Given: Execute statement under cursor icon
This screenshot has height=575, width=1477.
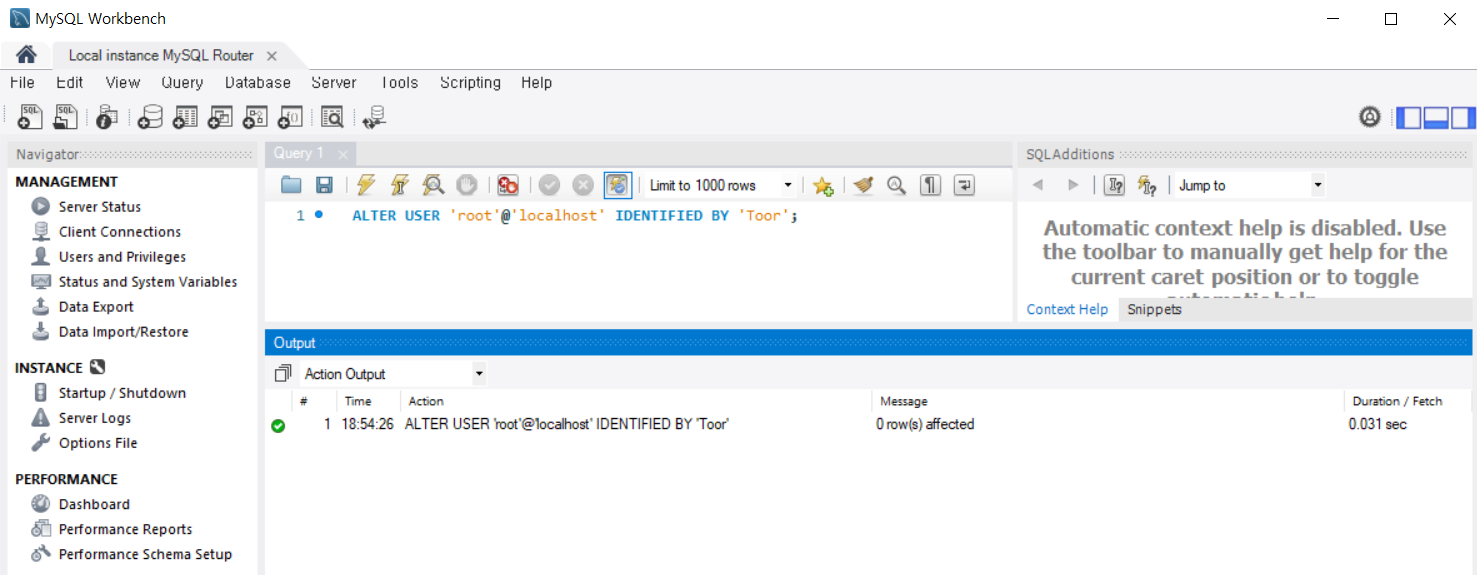Looking at the screenshot, I should point(400,185).
